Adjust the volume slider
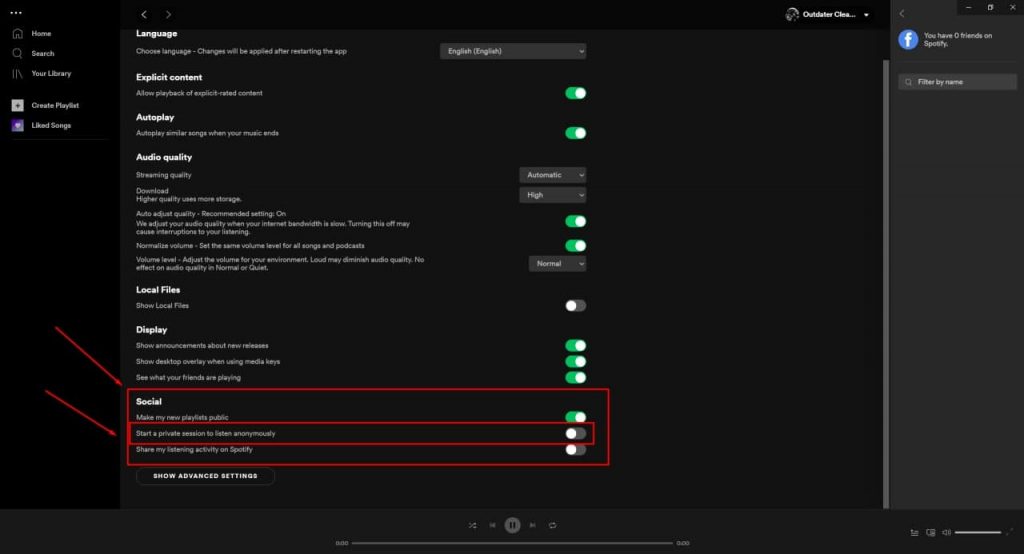1024x554 pixels. 978,532
